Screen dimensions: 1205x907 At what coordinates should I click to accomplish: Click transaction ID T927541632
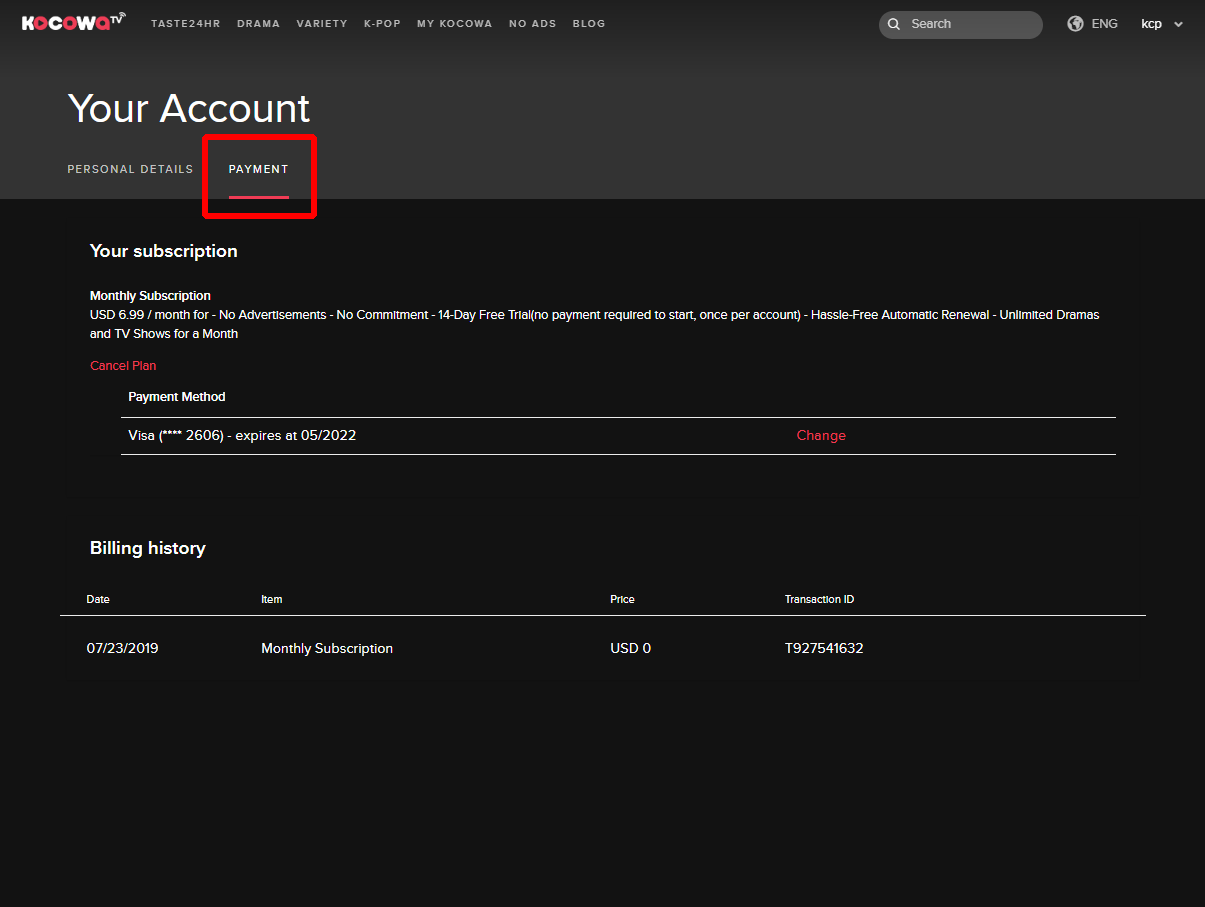tap(824, 649)
